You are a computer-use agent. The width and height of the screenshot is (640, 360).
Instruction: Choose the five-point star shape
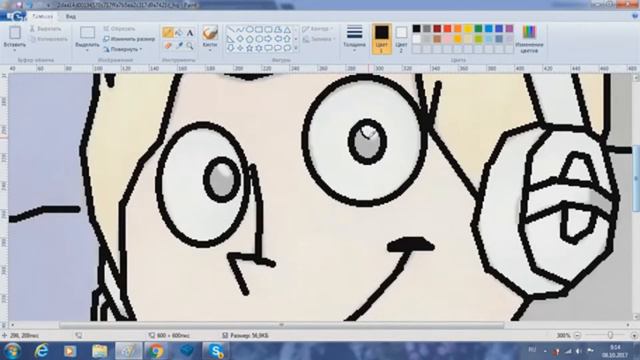249,48
